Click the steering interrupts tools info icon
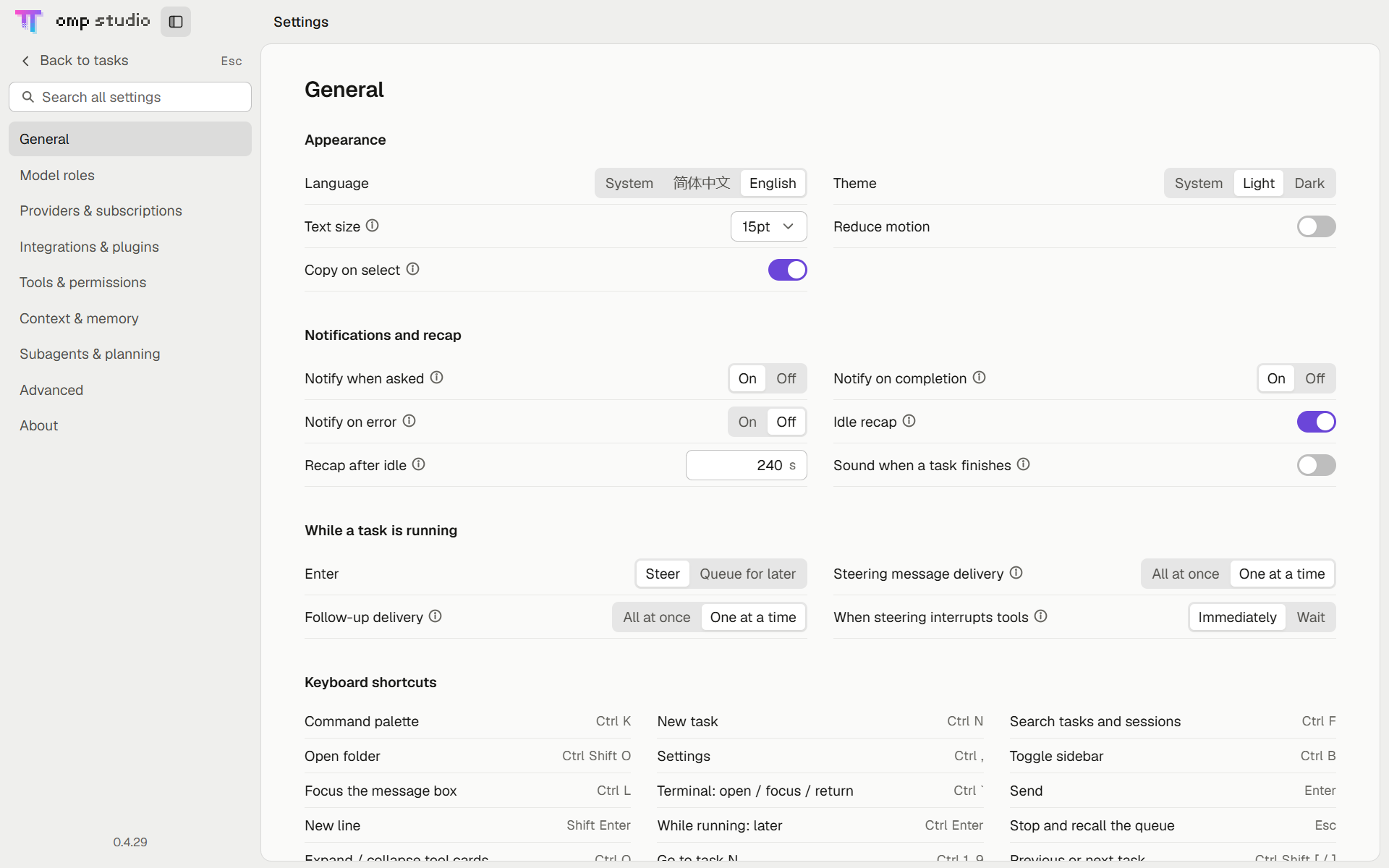Screen dimensions: 1389x868 click(x=1041, y=616)
